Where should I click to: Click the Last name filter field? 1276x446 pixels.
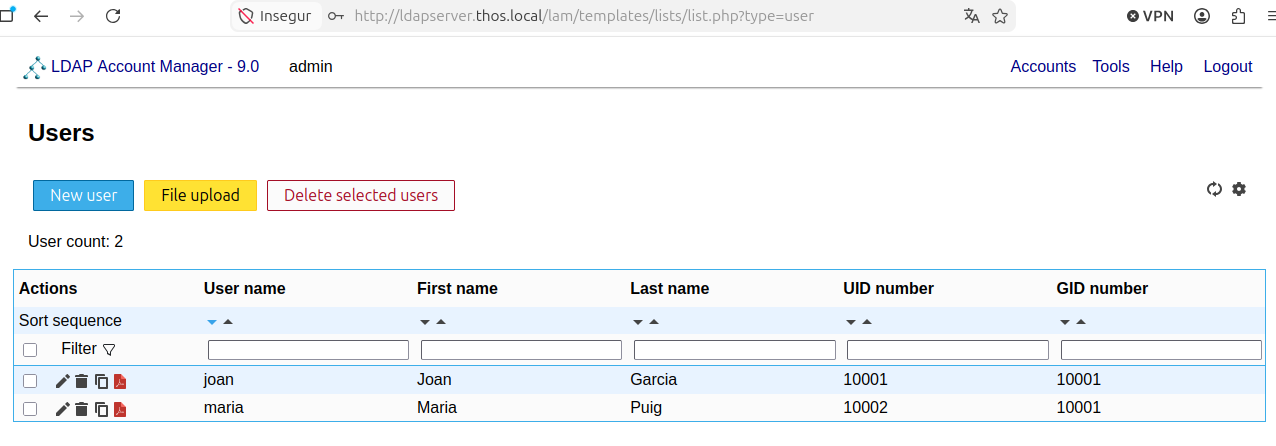click(735, 350)
